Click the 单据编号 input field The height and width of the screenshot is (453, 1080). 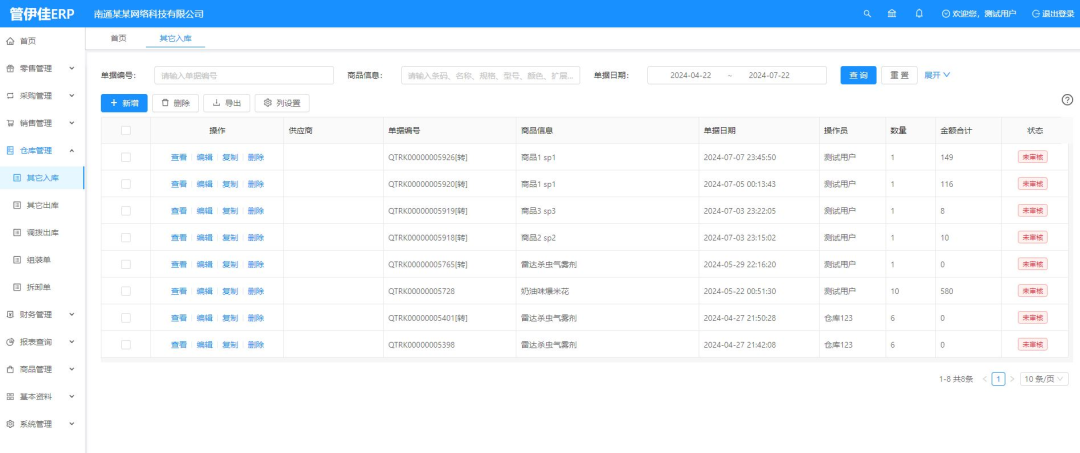coord(244,75)
